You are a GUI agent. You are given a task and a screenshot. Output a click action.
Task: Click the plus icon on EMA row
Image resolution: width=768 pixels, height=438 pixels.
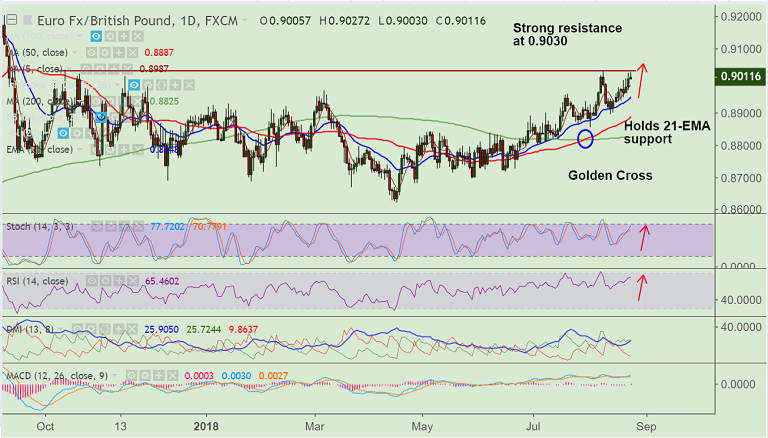click(x=124, y=149)
